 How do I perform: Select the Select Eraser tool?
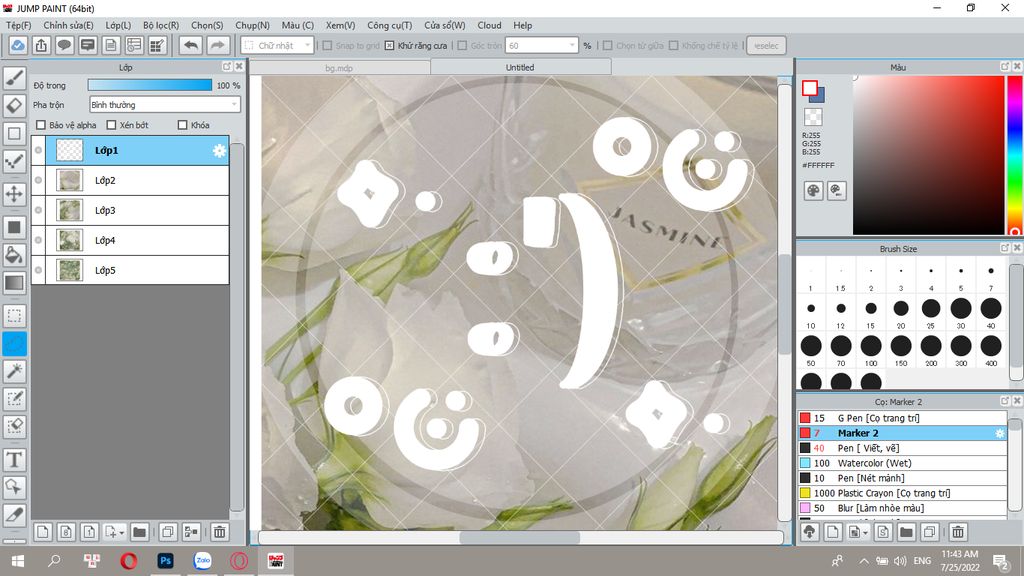(14, 426)
